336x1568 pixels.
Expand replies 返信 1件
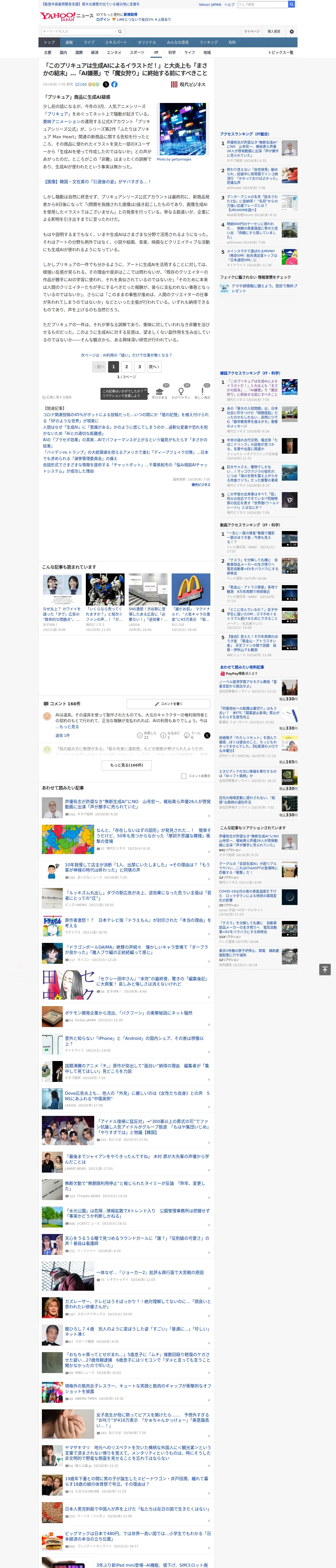click(62, 735)
